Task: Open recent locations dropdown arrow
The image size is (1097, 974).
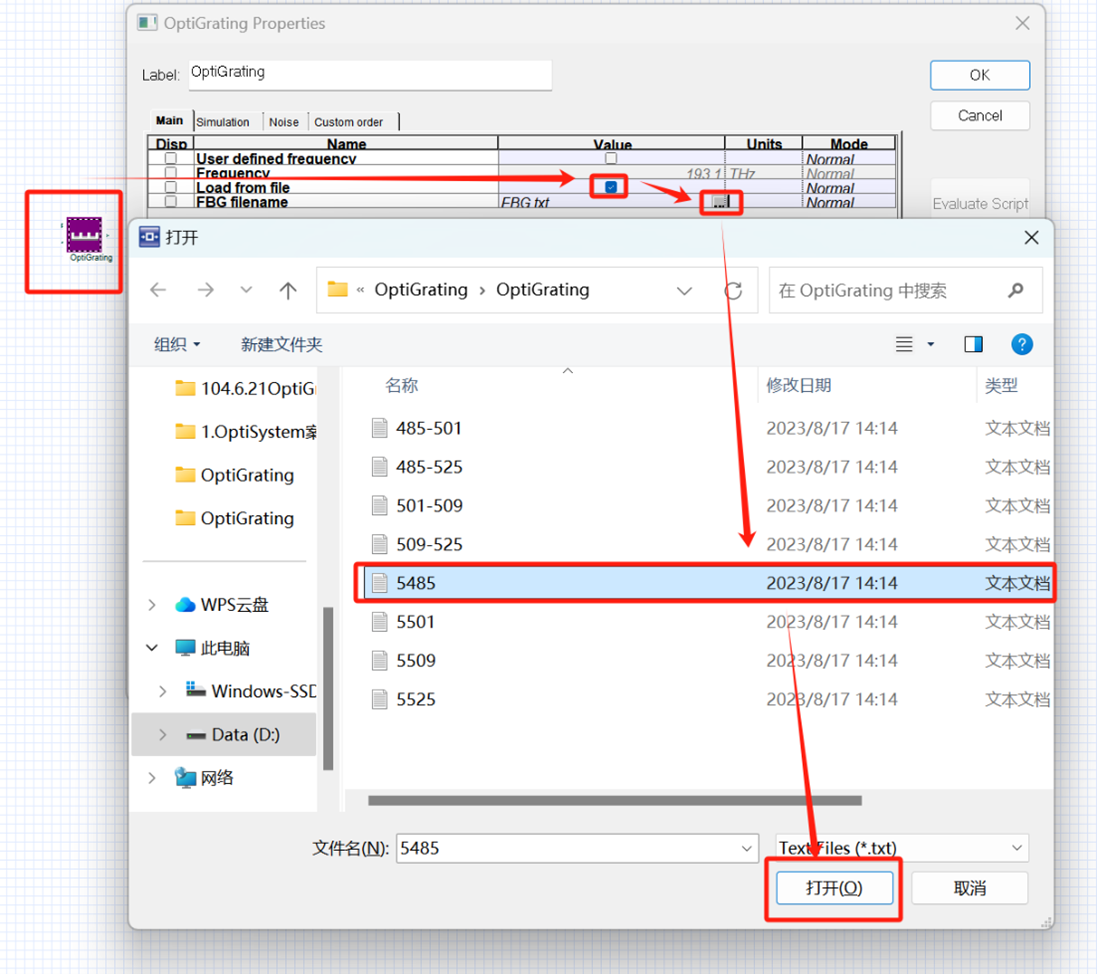Action: 246,290
